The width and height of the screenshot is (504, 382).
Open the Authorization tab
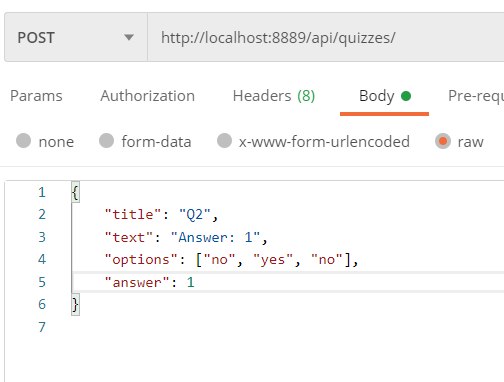click(148, 96)
